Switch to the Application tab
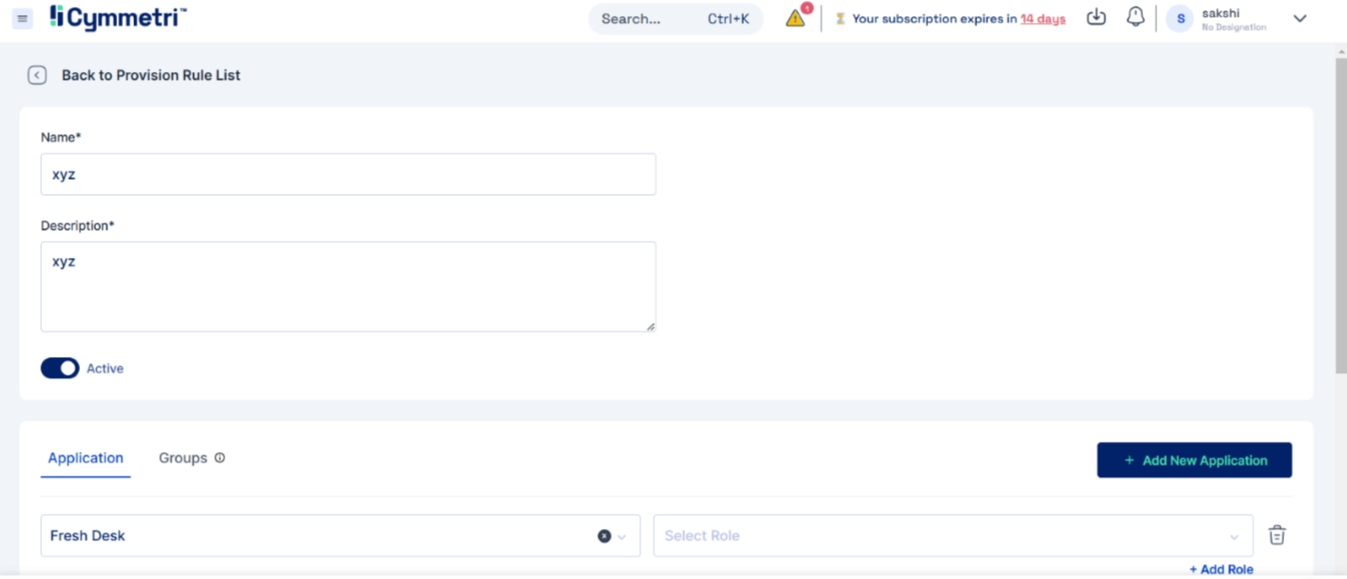This screenshot has height=579, width=1347. click(x=86, y=458)
